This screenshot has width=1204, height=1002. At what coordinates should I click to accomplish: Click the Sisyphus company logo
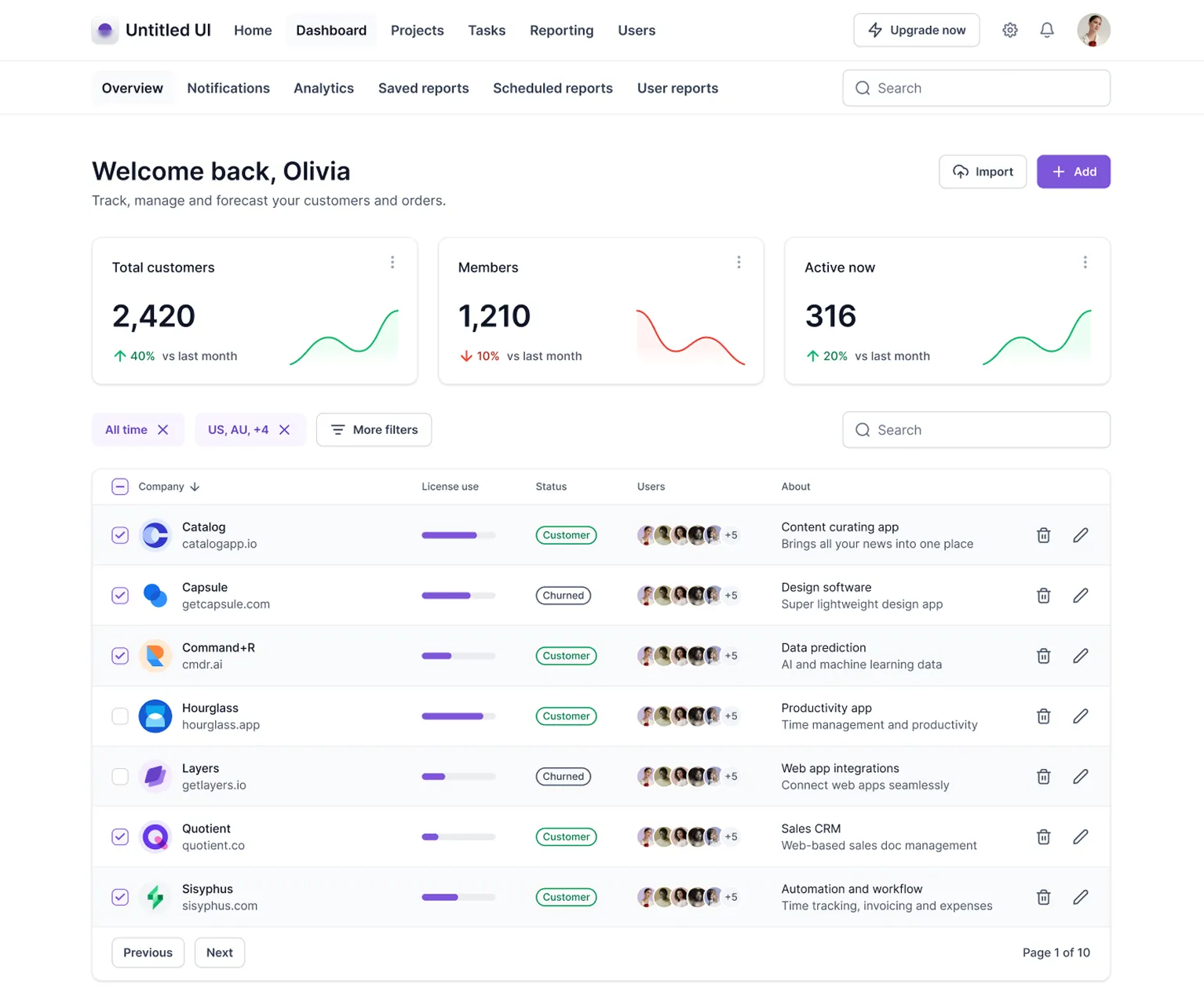click(155, 897)
